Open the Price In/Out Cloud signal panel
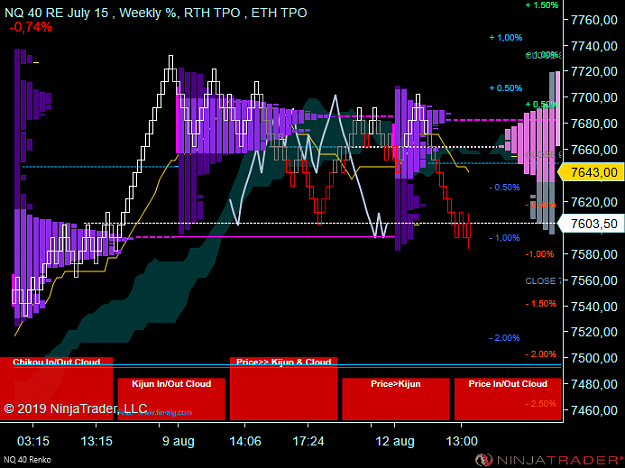Image resolution: width=625 pixels, height=468 pixels. [508, 399]
